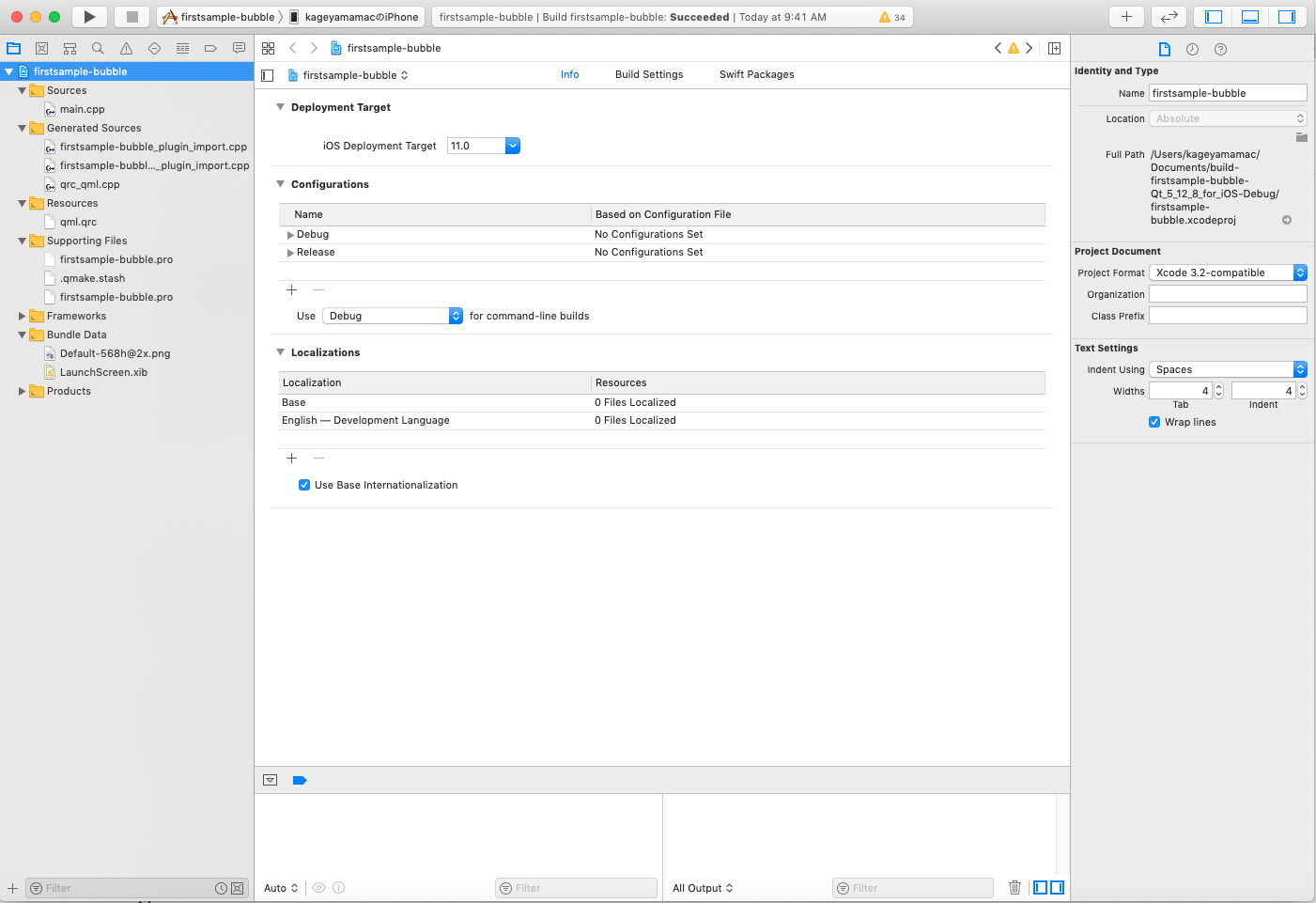The width and height of the screenshot is (1316, 903).
Task: Click the yellow warning icon in jump bar
Action: 1014,48
